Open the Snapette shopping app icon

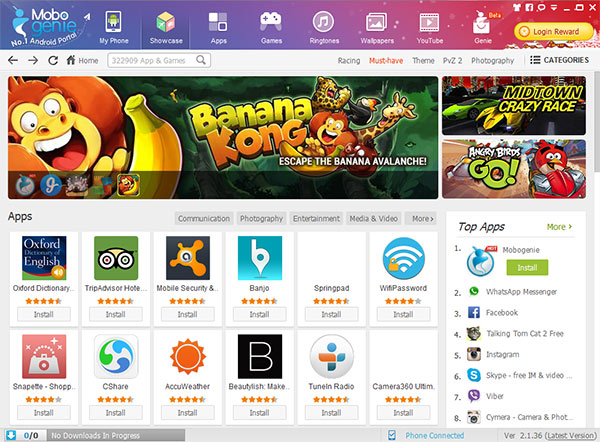coord(44,356)
